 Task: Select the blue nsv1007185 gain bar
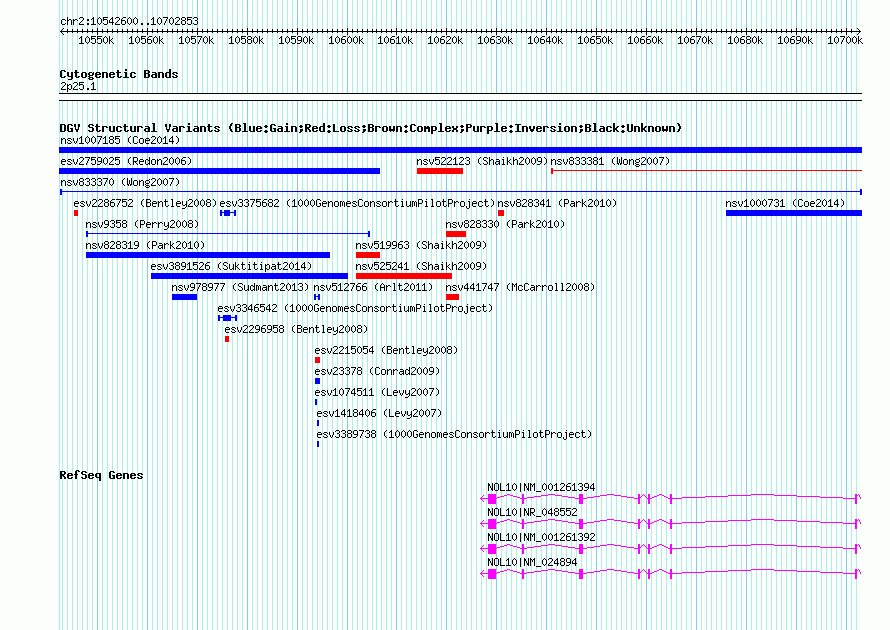tap(460, 150)
